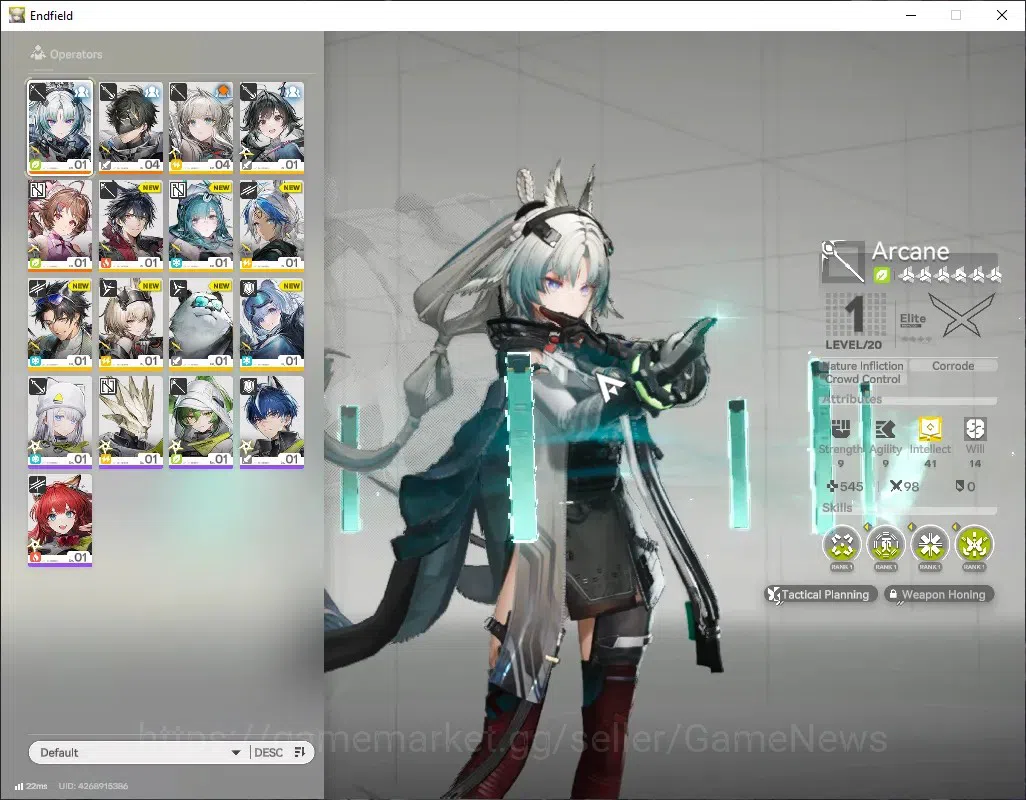Click the highlighted Intellect attribute icon

pos(930,428)
